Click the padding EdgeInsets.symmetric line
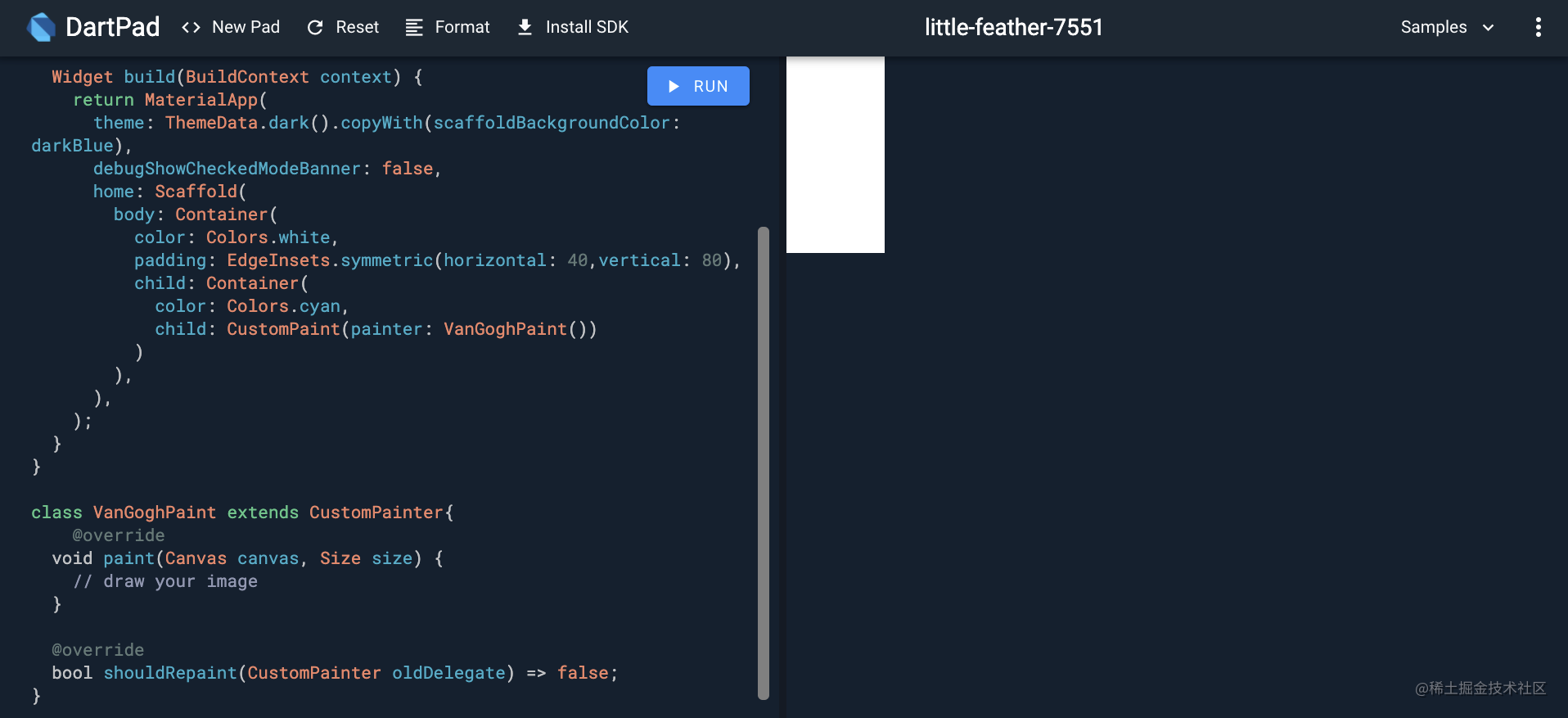 pos(437,260)
